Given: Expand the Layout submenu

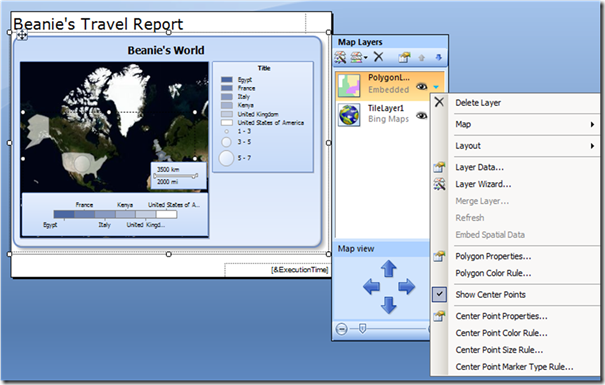Looking at the screenshot, I should (x=515, y=146).
